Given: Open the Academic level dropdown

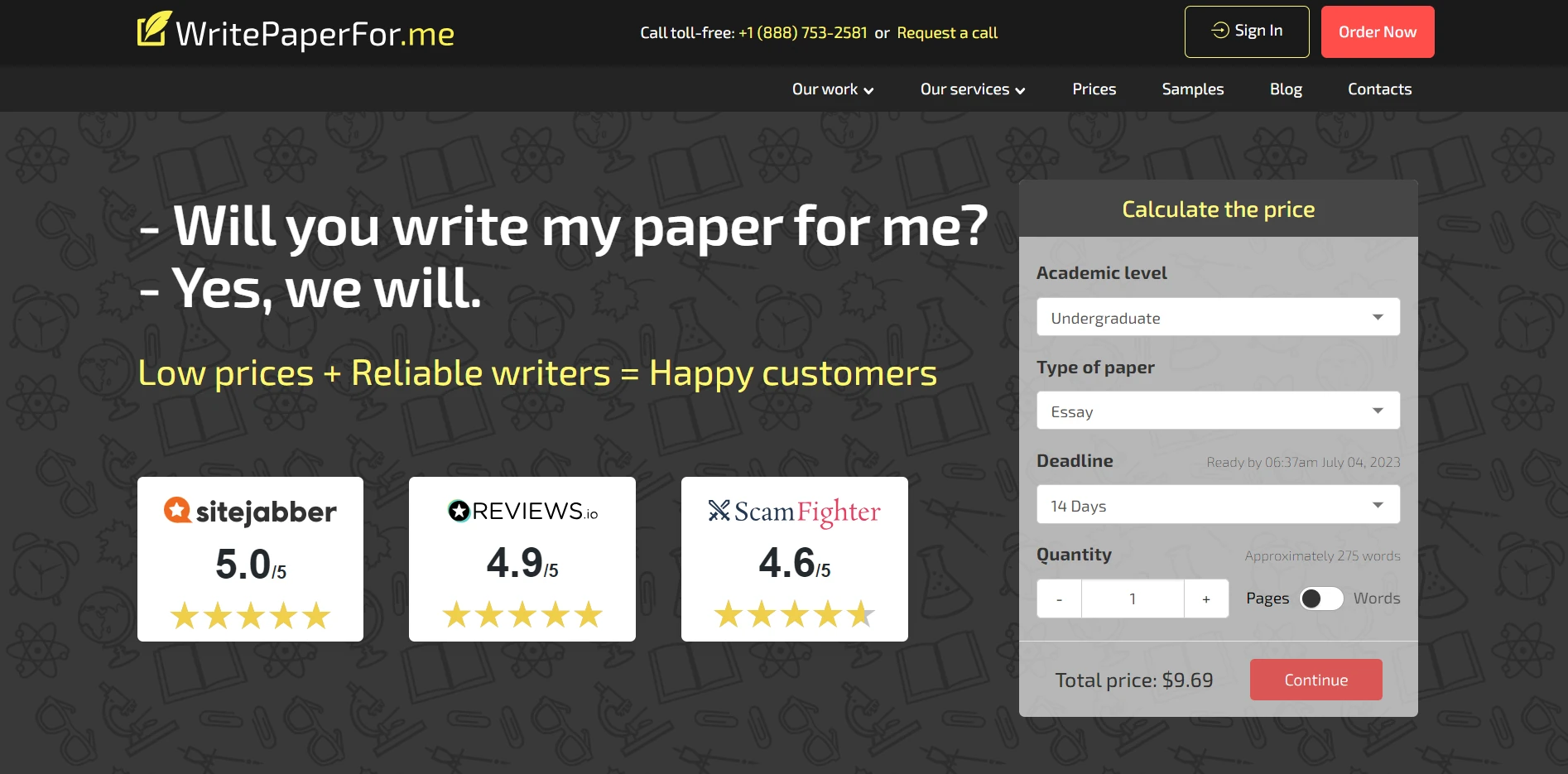Looking at the screenshot, I should [x=1218, y=316].
